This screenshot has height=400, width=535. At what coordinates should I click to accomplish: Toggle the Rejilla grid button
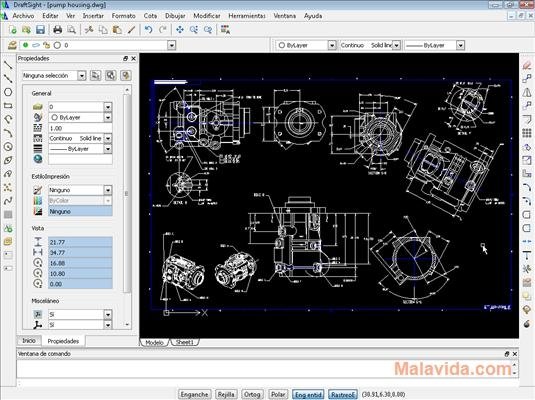(226, 395)
